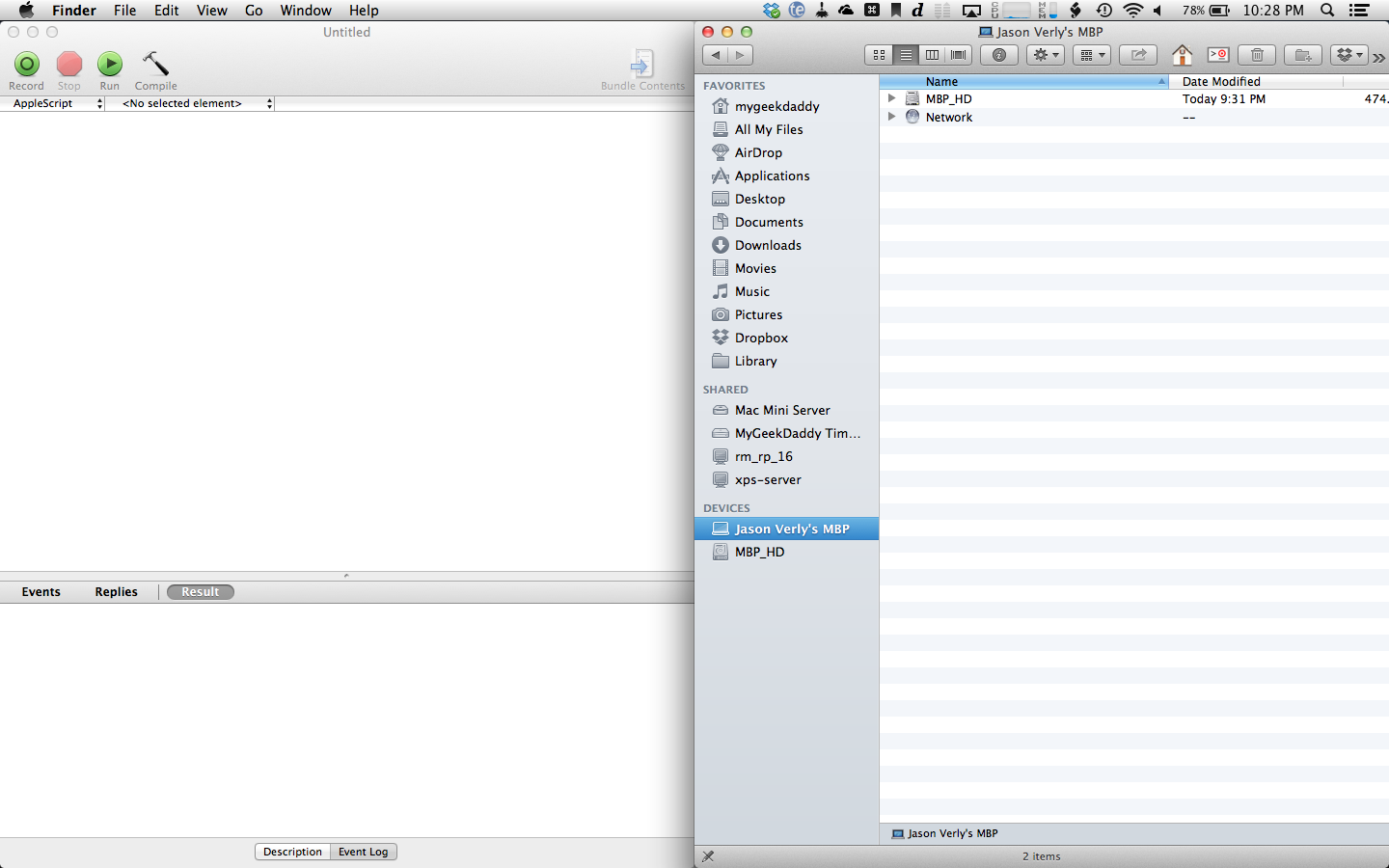Sort the file list by the Name column
Screen dimensions: 1389x868
[x=1023, y=82]
